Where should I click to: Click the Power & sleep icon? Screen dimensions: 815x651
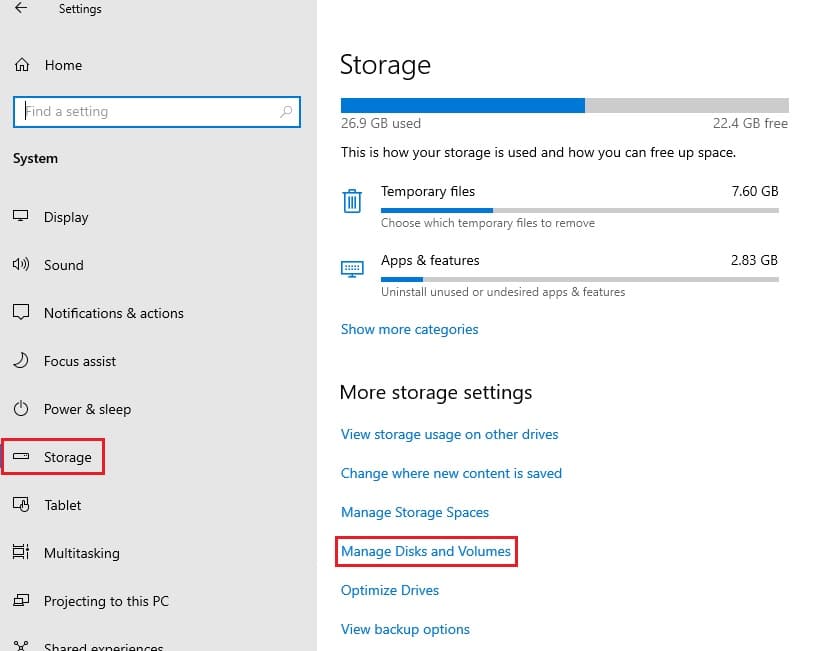[x=21, y=409]
